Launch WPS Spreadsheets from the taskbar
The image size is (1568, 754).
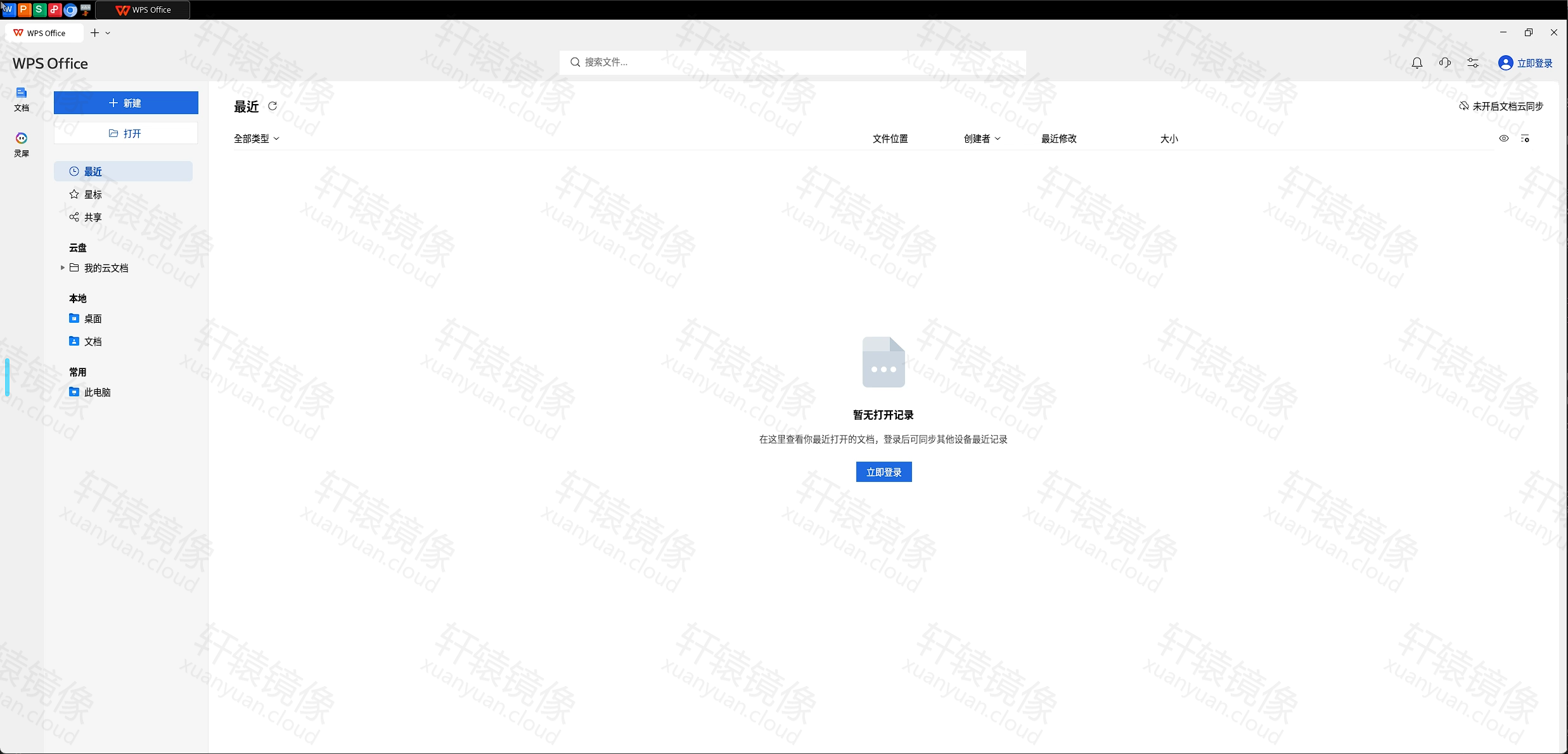39,10
